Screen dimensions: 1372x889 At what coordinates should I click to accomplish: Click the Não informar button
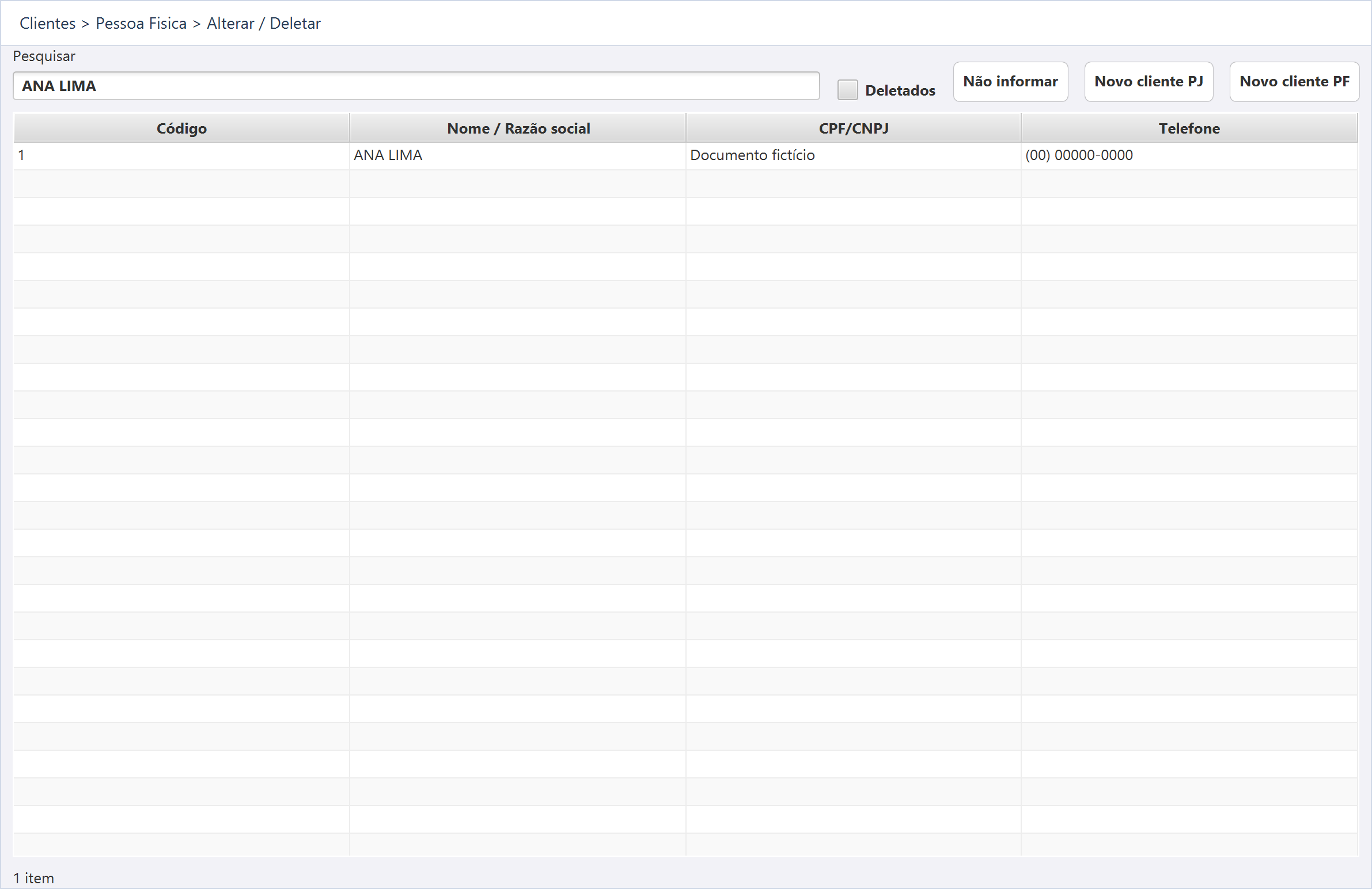tap(1010, 82)
